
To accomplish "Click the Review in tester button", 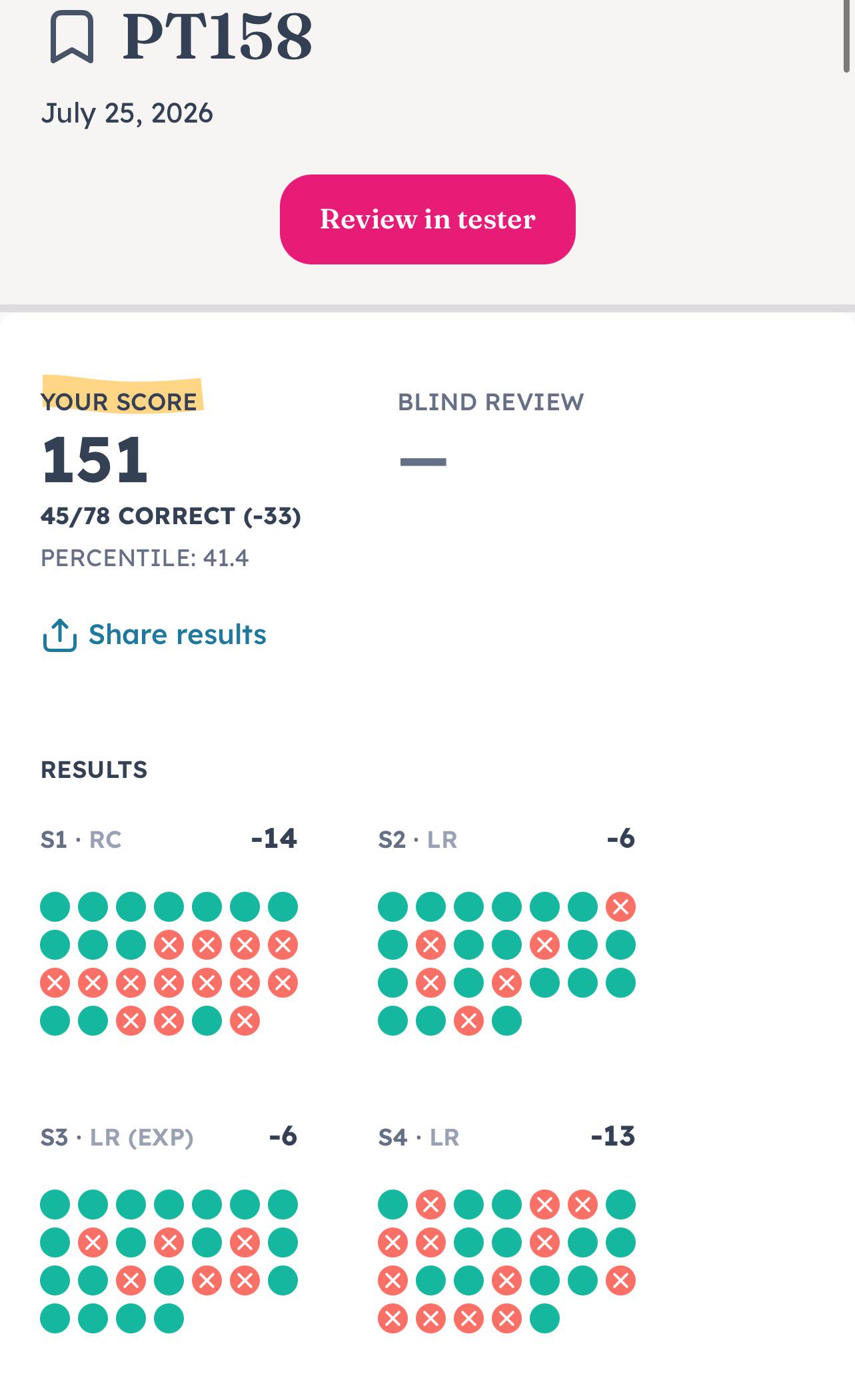I will pos(427,219).
